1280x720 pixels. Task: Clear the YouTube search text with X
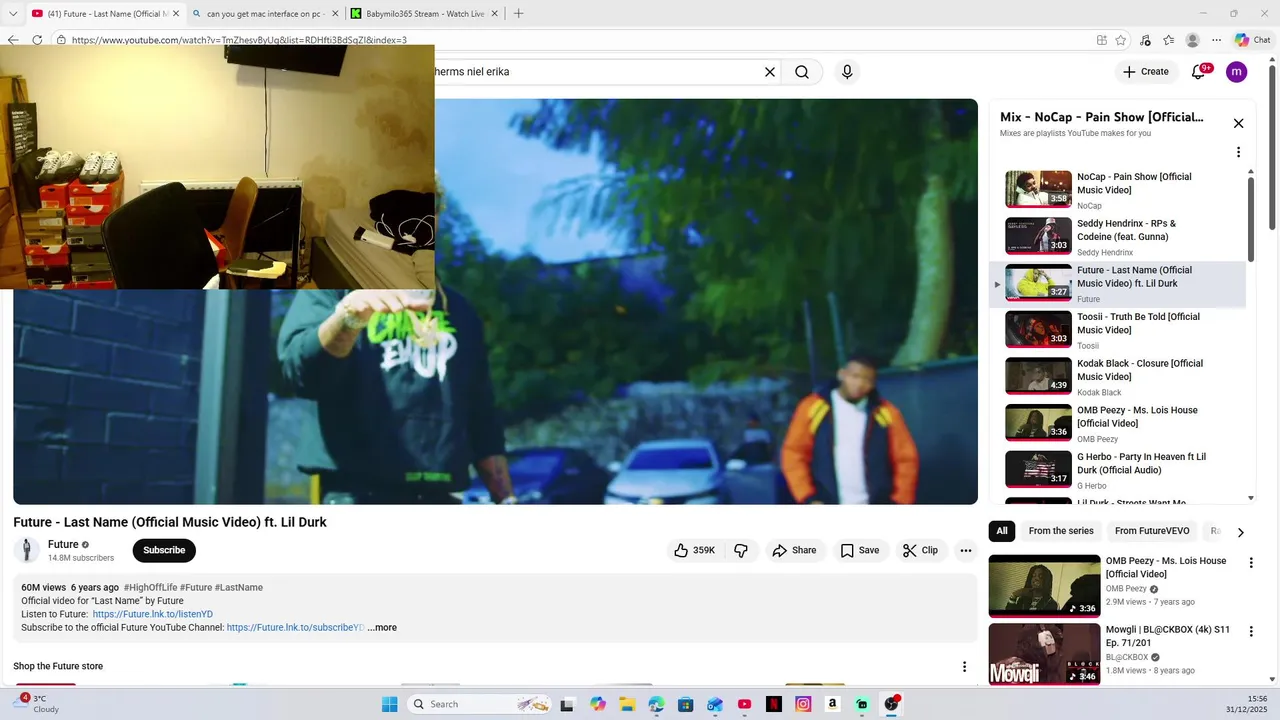[x=770, y=72]
